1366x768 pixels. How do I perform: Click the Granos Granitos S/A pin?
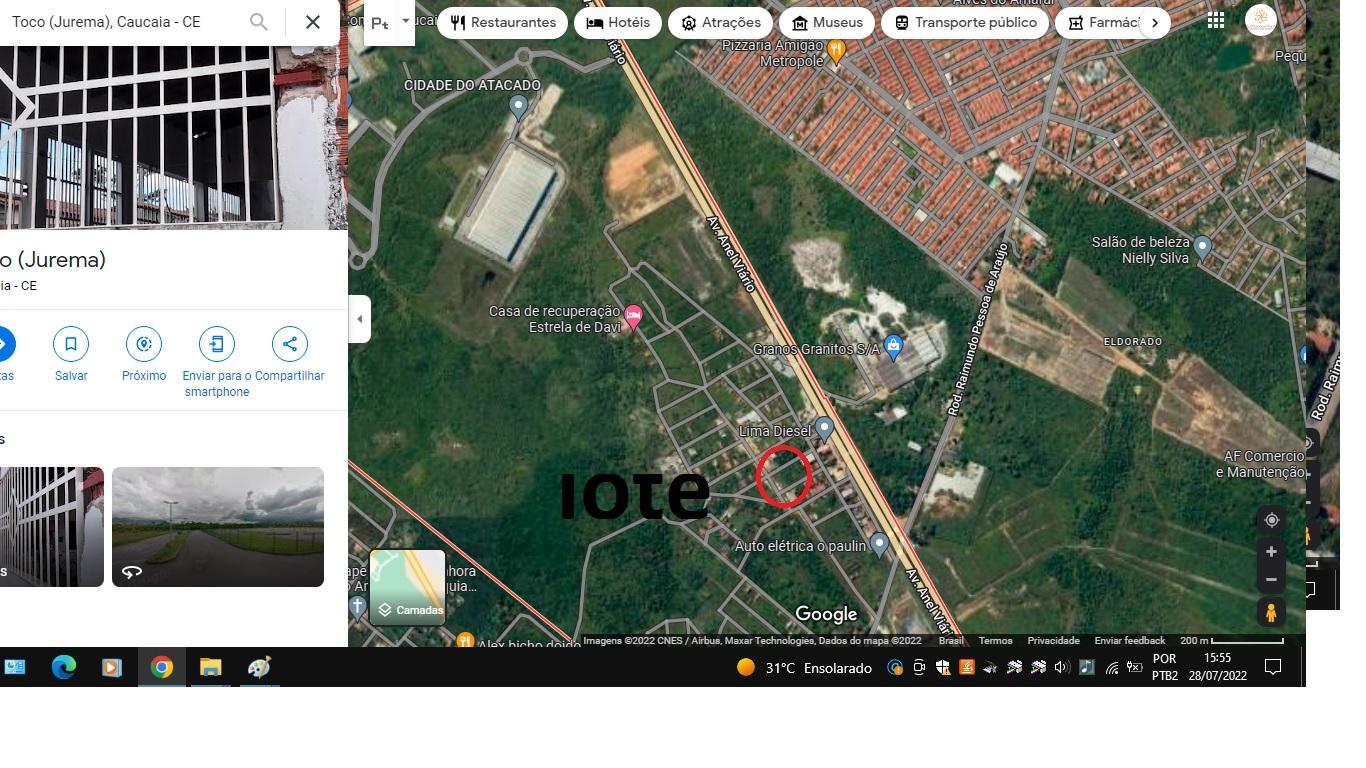pyautogui.click(x=894, y=347)
